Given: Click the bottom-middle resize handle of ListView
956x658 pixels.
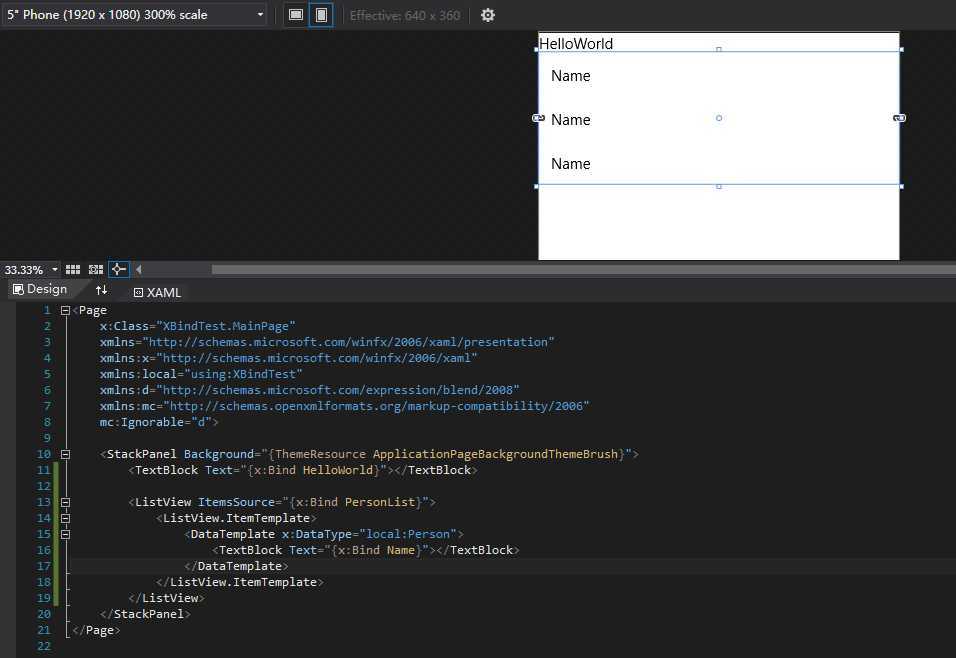Looking at the screenshot, I should (x=719, y=187).
